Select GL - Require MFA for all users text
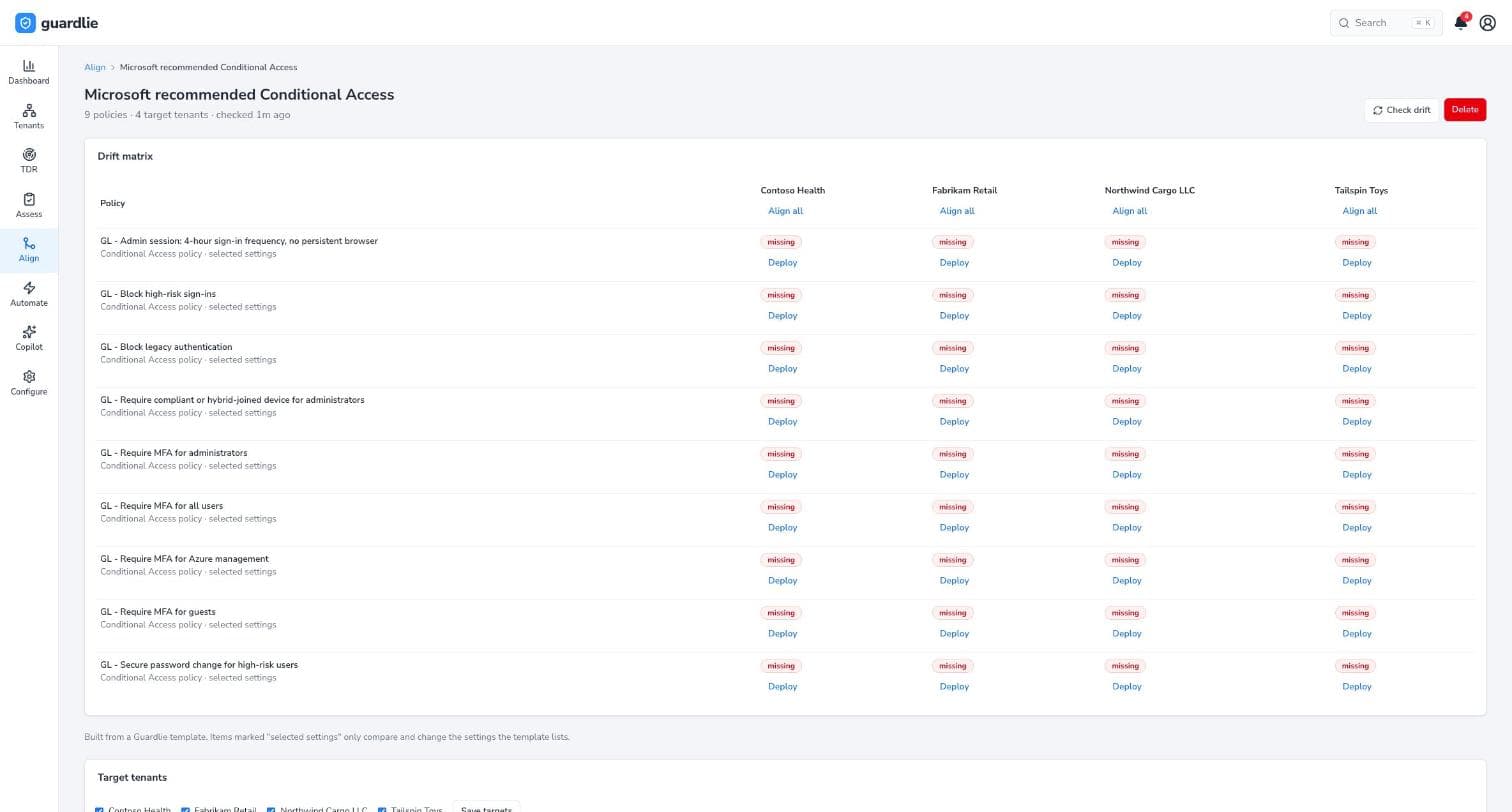Image resolution: width=1512 pixels, height=812 pixels. coord(161,506)
